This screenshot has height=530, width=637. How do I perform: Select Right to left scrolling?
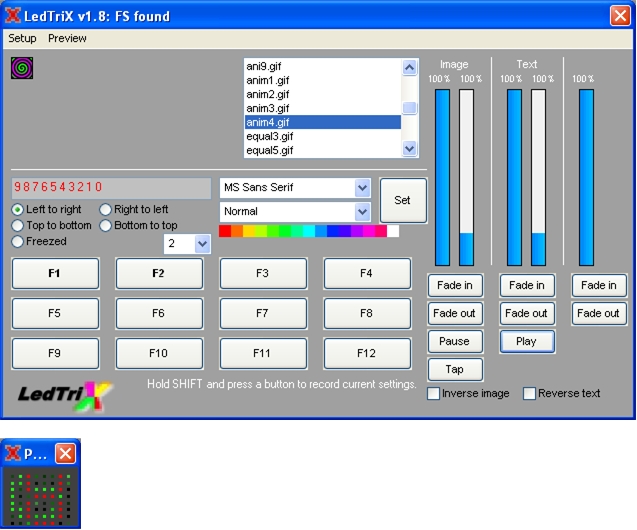click(x=134, y=210)
